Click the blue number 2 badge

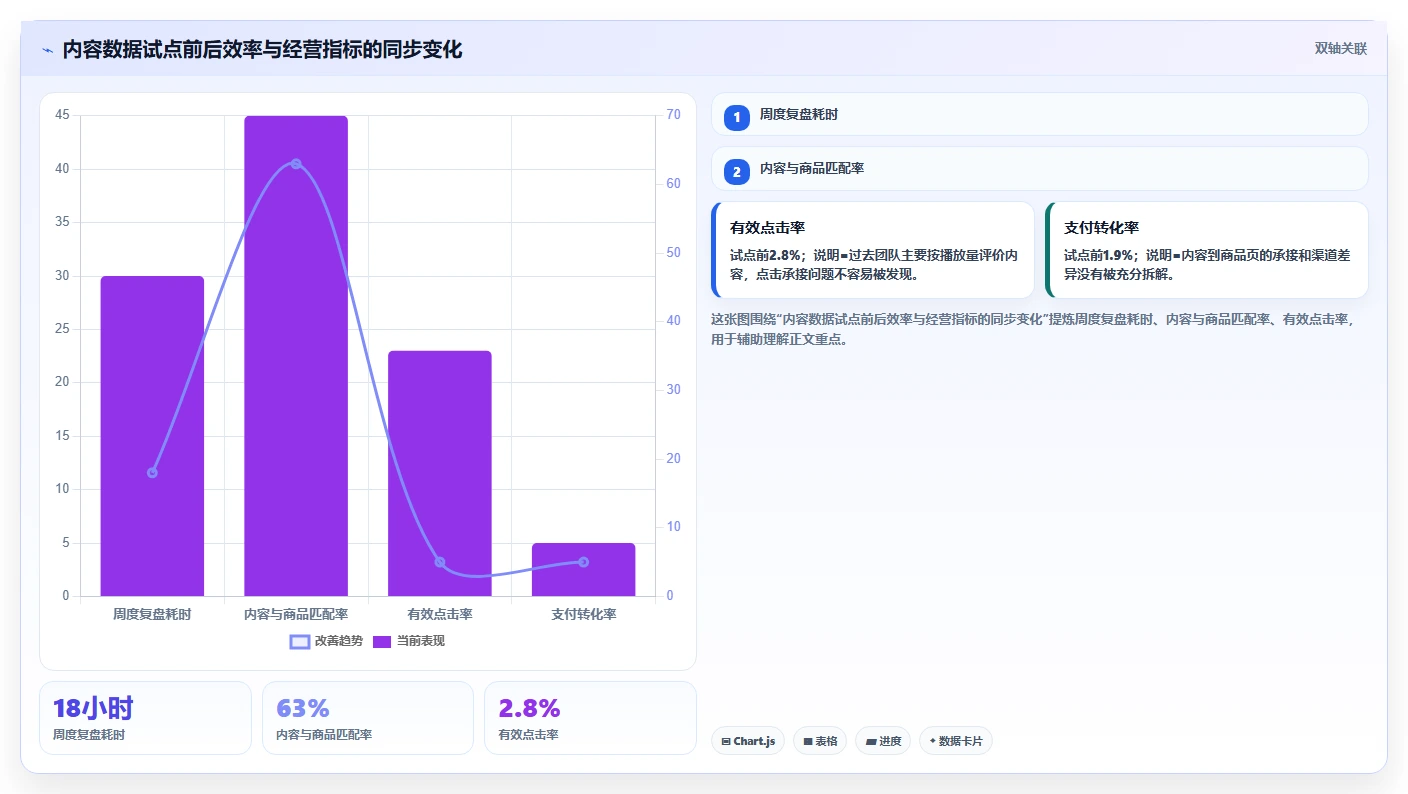point(737,172)
